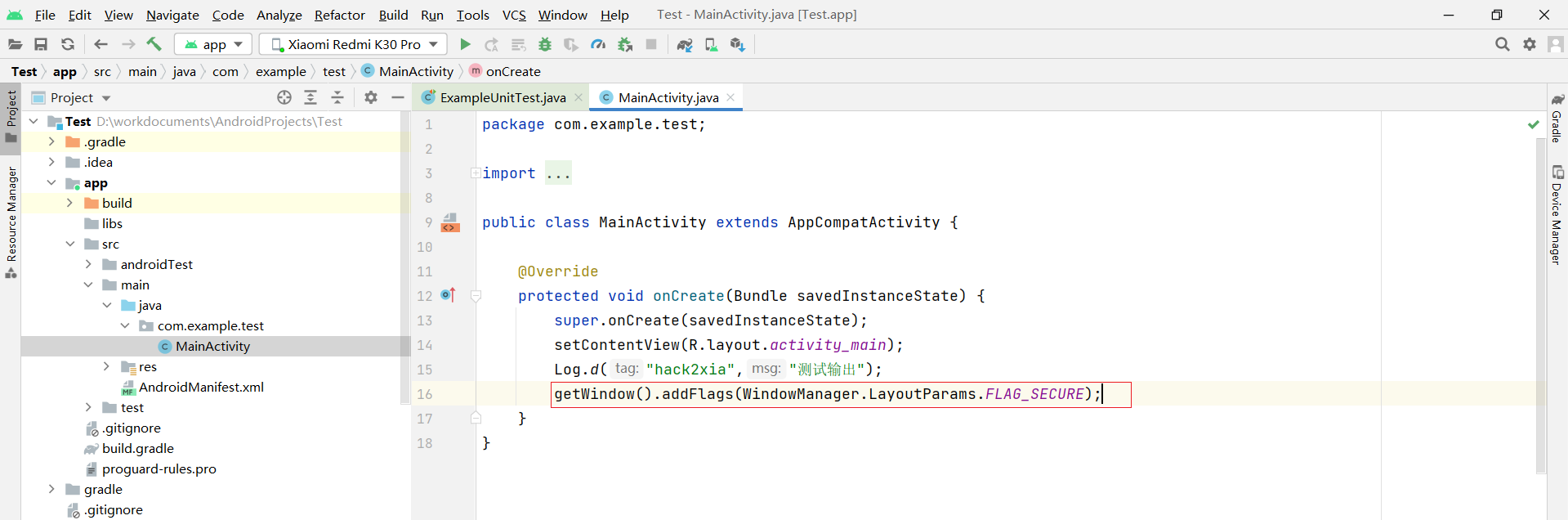Run app with the green play icon
The width and height of the screenshot is (1568, 520).
pos(465,44)
